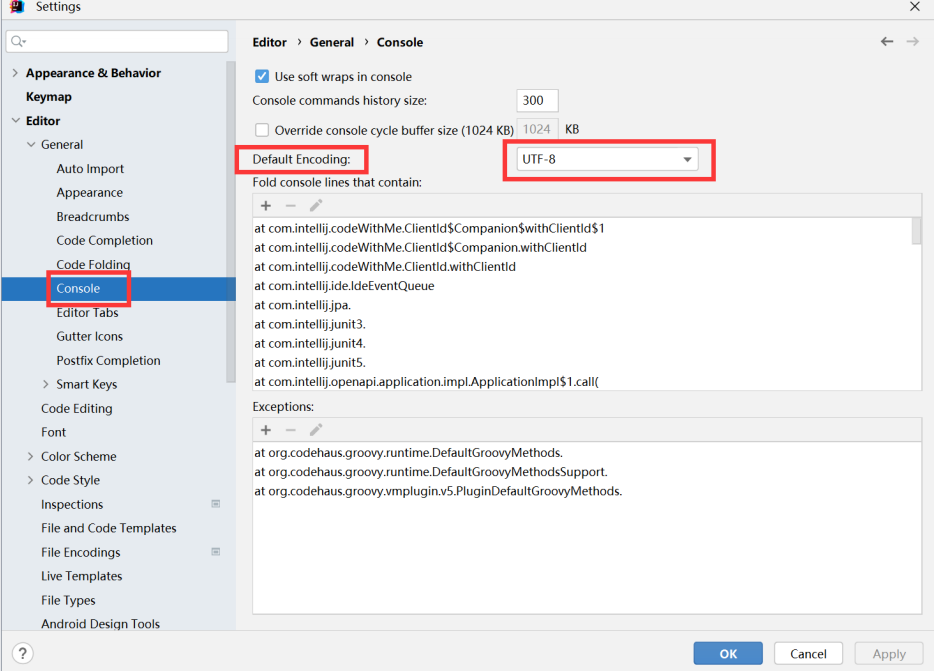Click the fold lines list scrollbar
The width and height of the screenshot is (934, 671).
click(916, 231)
